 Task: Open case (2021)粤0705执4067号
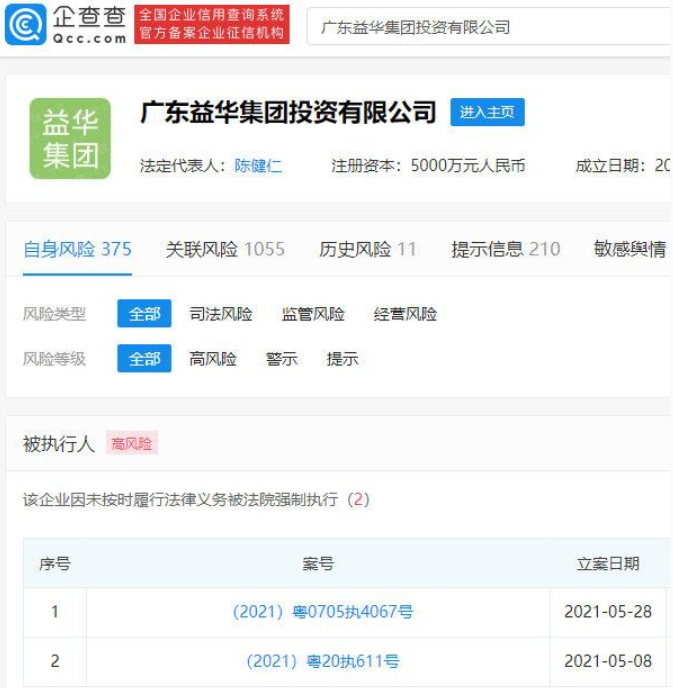point(323,612)
